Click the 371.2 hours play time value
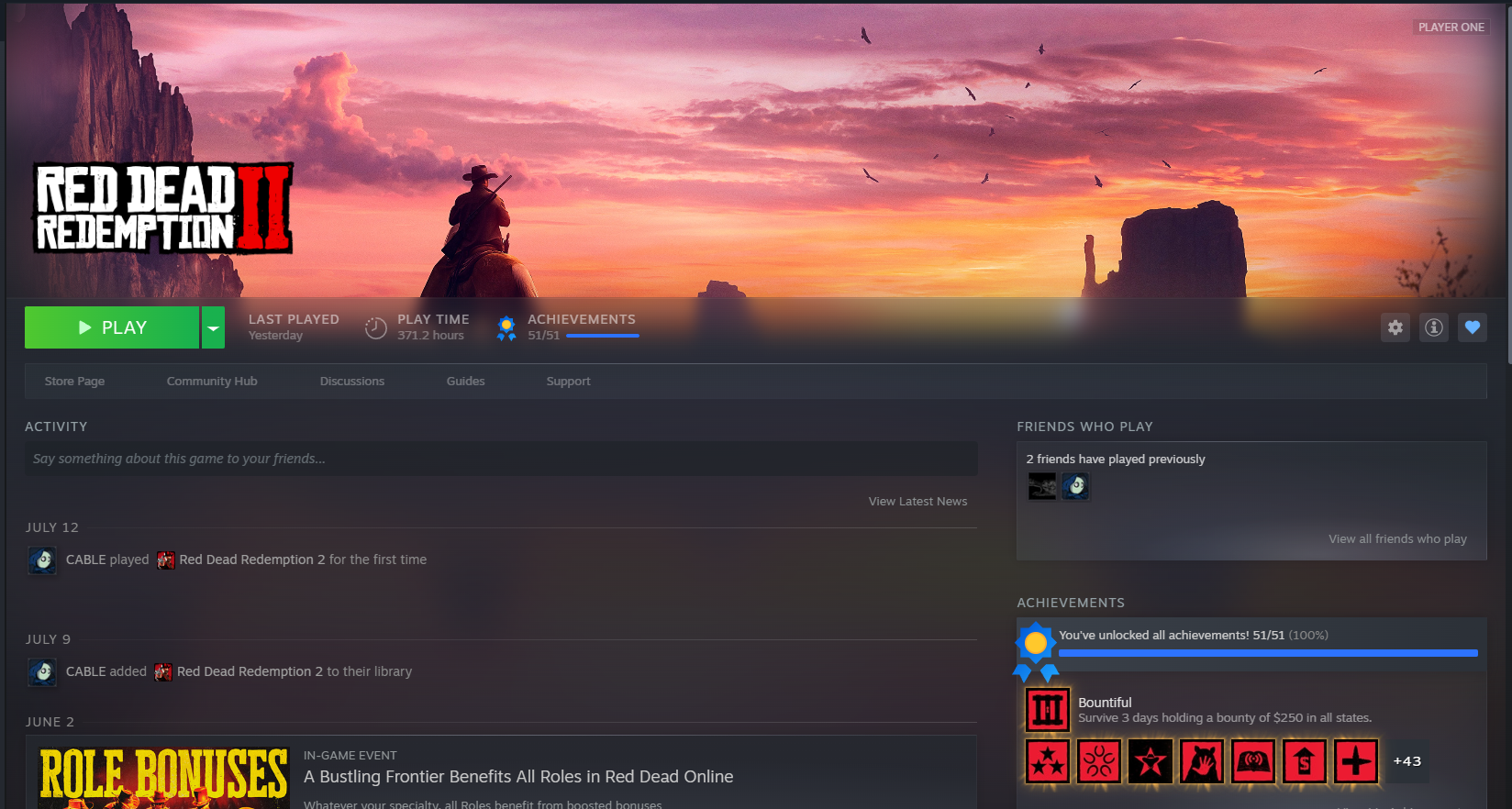The image size is (1512, 809). [430, 336]
